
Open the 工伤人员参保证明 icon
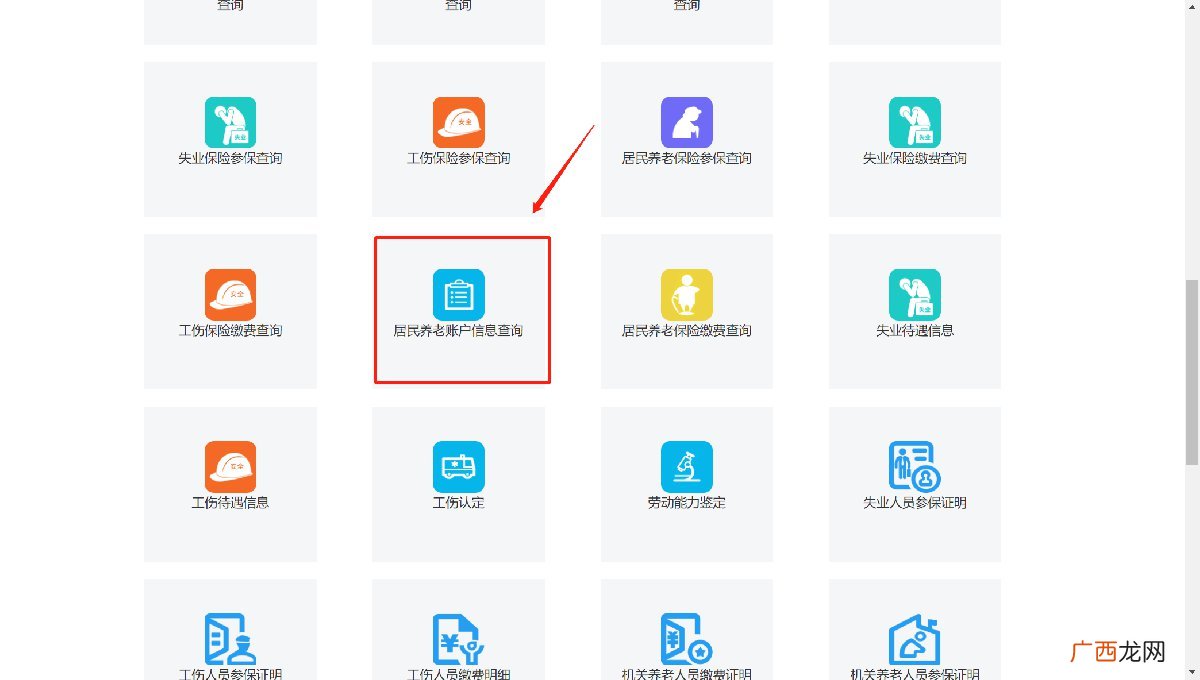pos(230,639)
